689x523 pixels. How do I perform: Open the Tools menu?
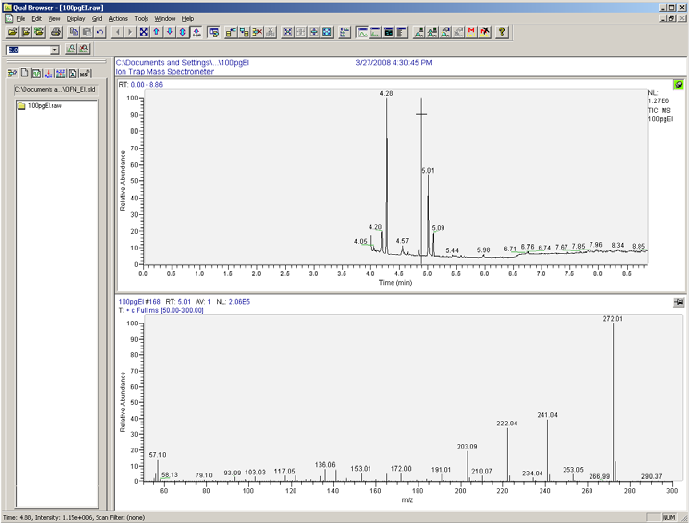[141, 18]
